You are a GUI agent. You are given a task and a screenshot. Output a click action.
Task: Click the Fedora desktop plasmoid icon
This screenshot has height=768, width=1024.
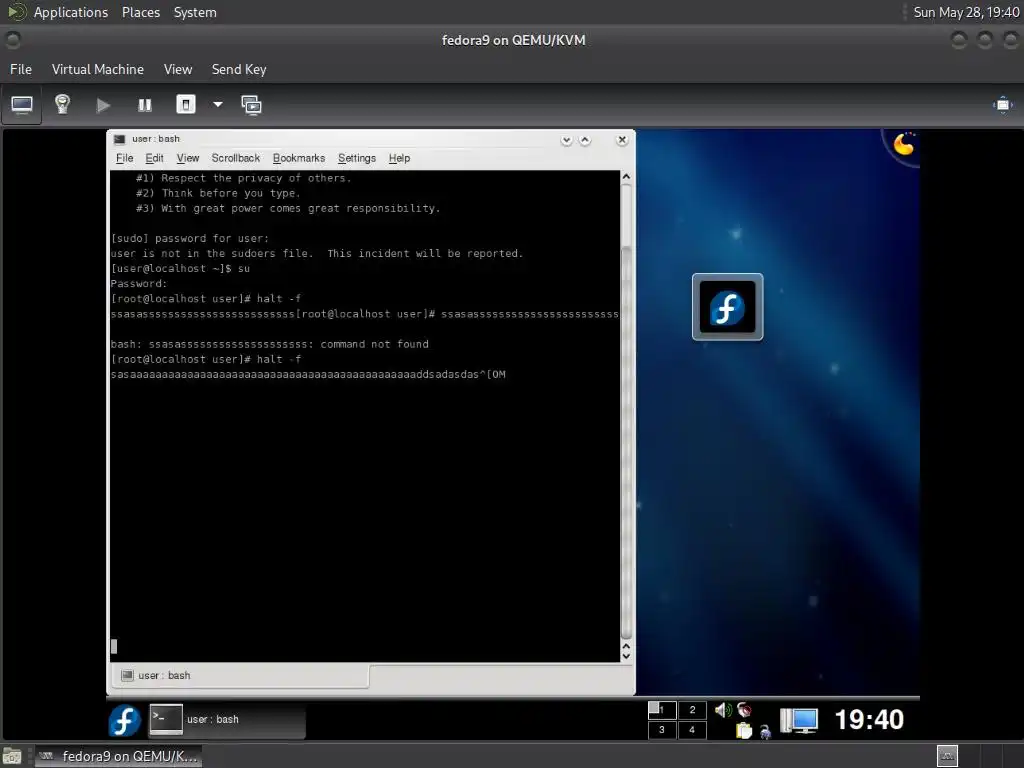(x=728, y=307)
